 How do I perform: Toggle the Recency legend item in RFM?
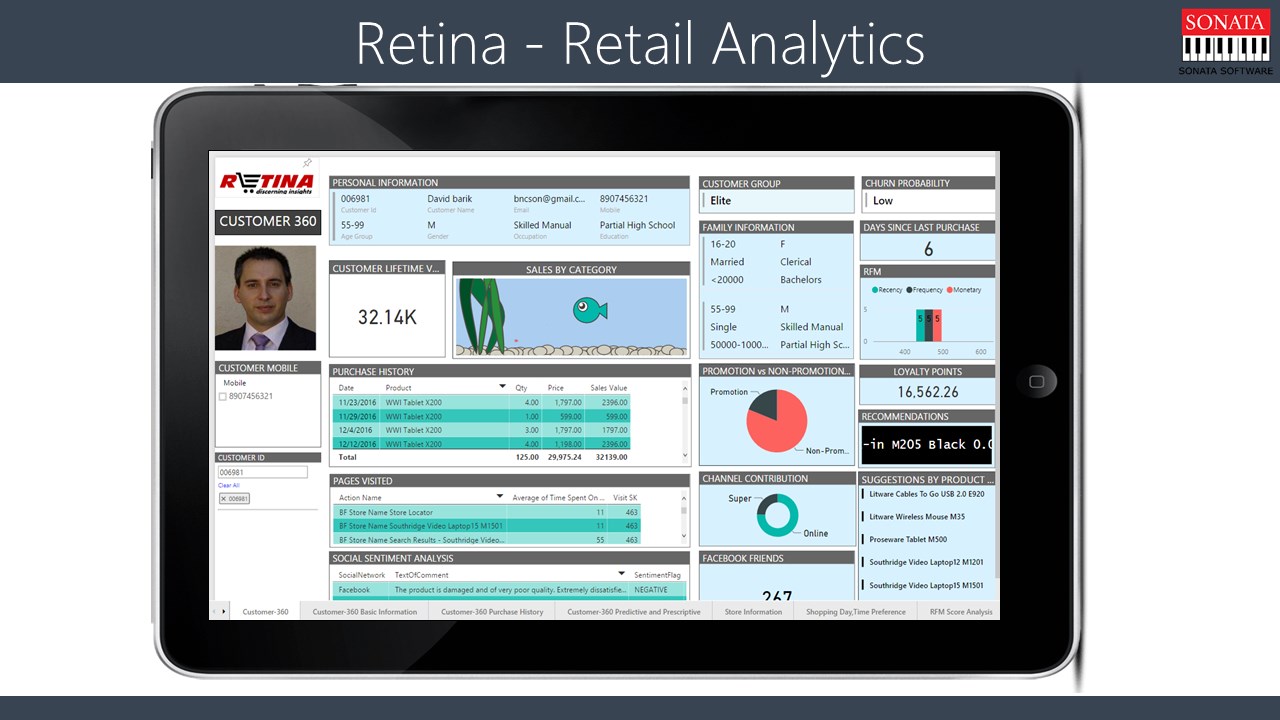887,290
